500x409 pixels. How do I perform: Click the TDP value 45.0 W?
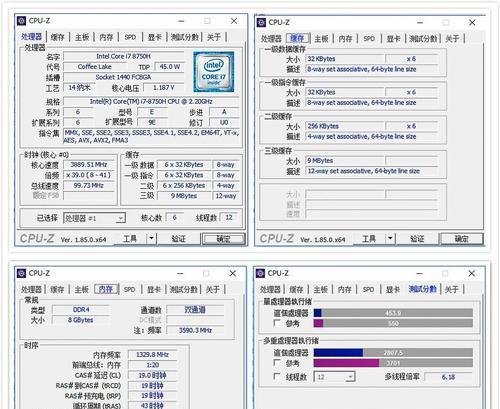(x=169, y=67)
